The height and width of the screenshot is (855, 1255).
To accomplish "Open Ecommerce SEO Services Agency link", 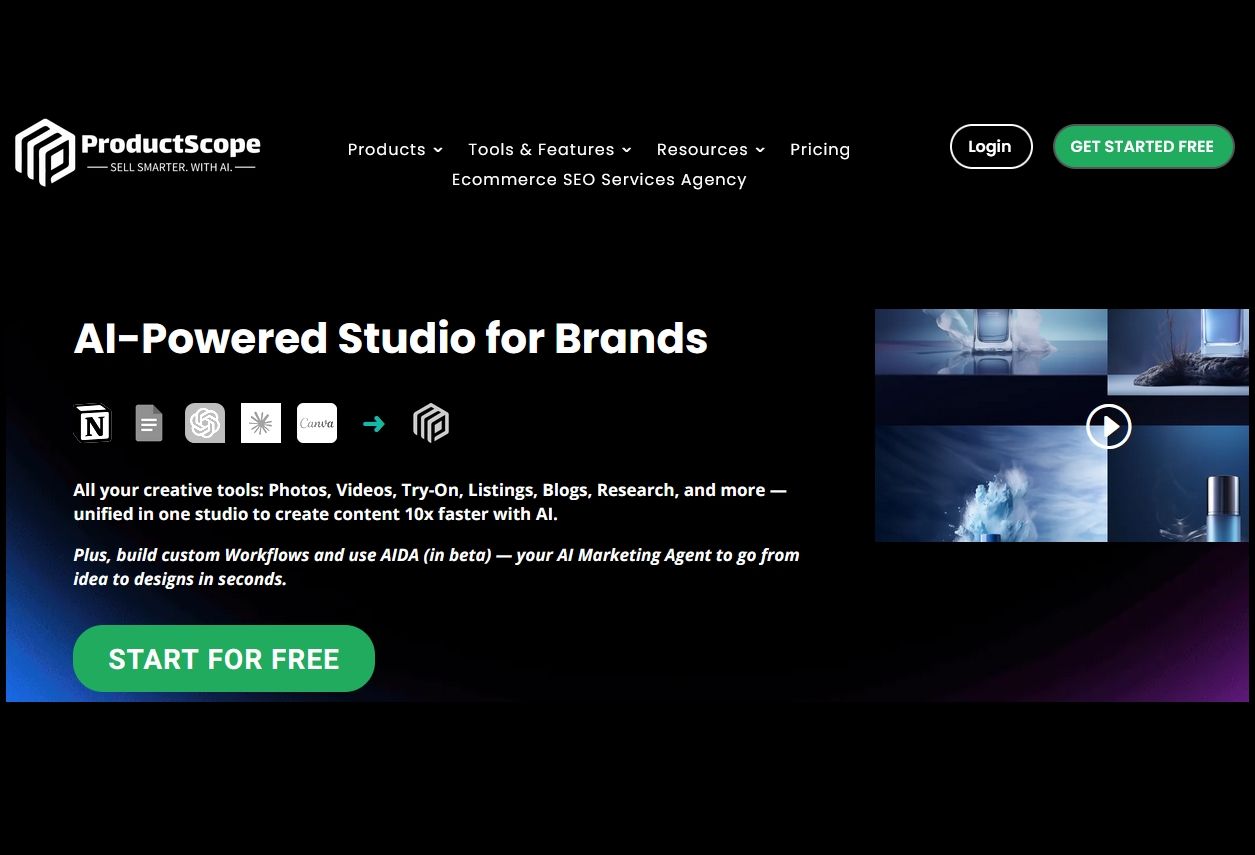I will click(x=599, y=179).
